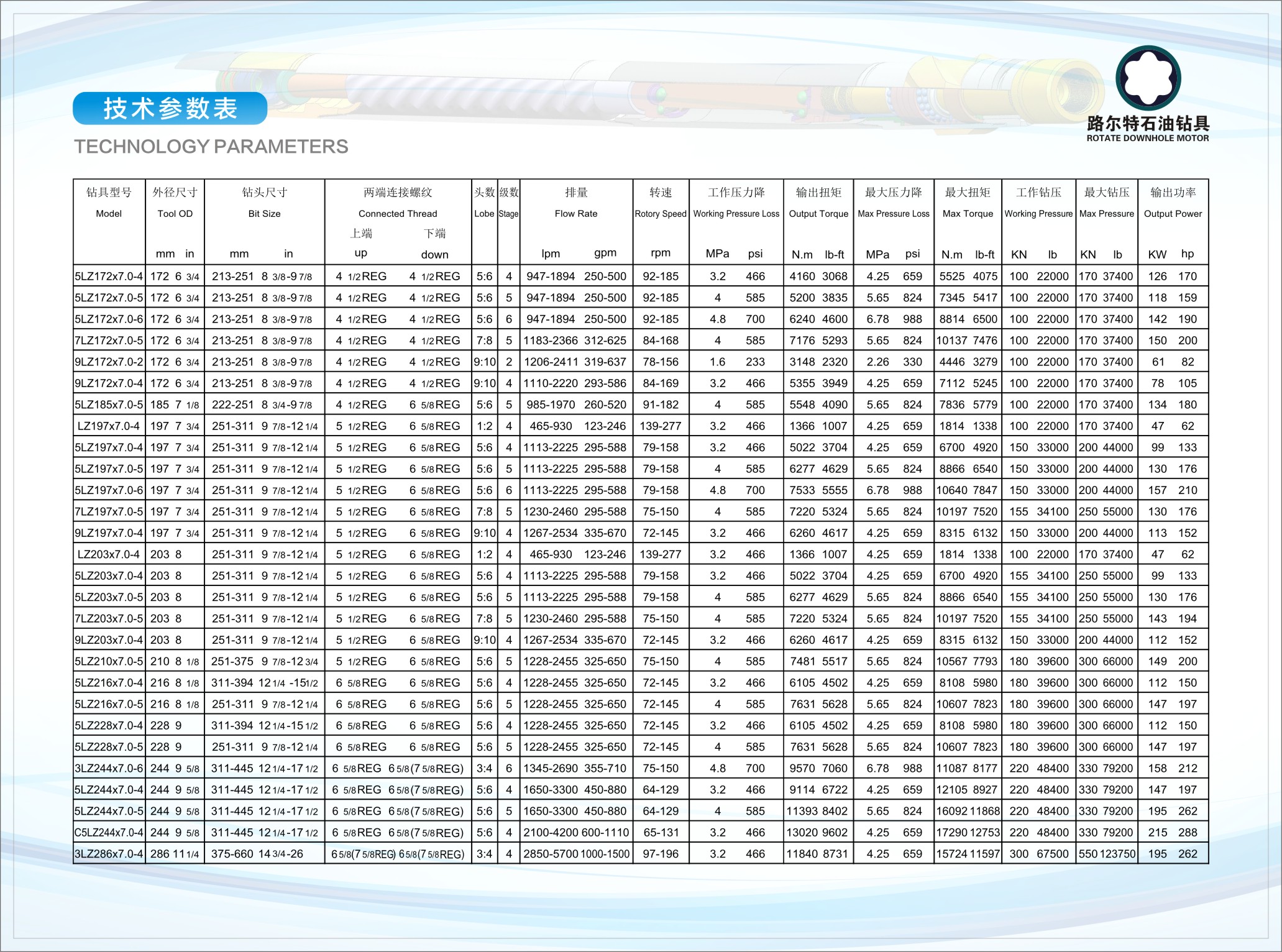This screenshot has height=952, width=1282.
Task: Select model cell 5LZ228x7.0-5
Action: (109, 747)
